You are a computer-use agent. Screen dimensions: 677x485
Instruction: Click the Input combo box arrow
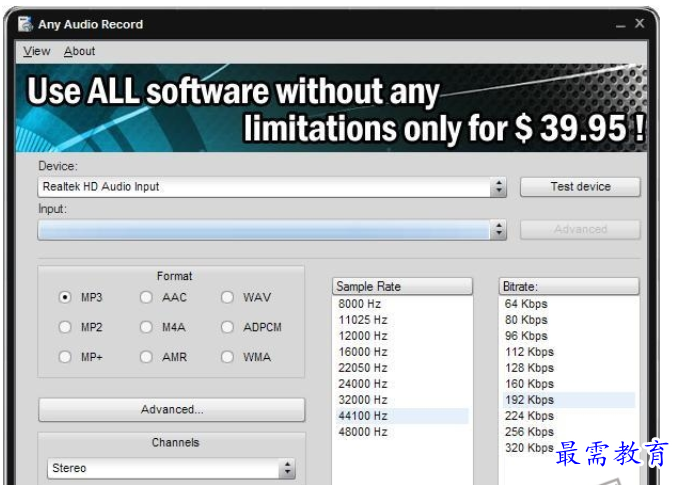499,230
